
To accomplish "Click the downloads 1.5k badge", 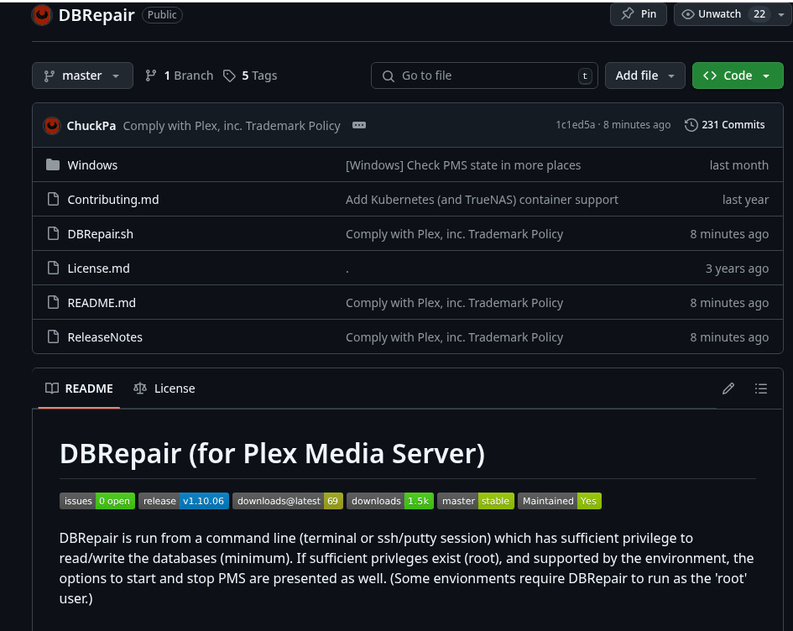I will click(390, 501).
